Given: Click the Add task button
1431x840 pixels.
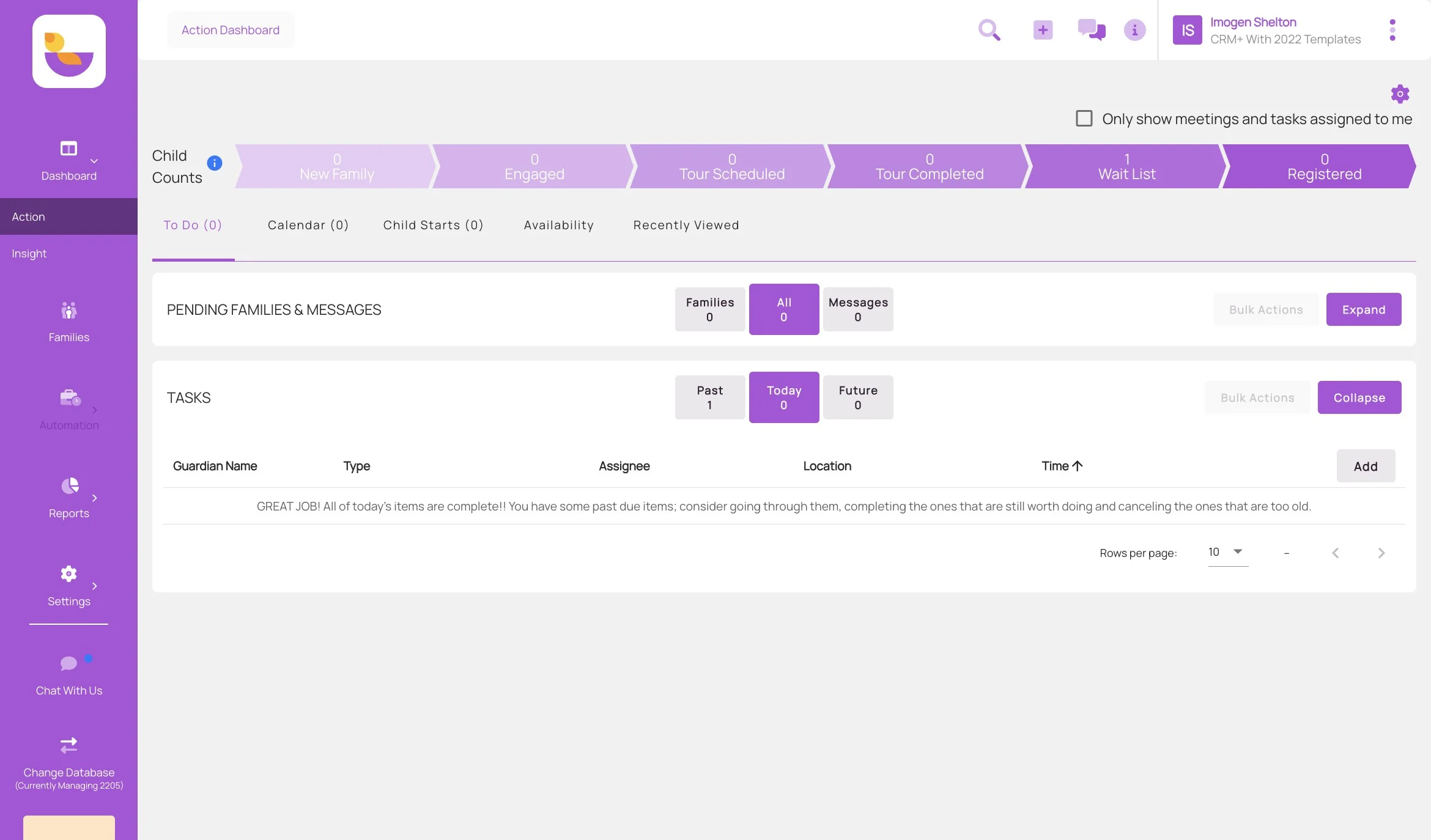Looking at the screenshot, I should coord(1366,466).
